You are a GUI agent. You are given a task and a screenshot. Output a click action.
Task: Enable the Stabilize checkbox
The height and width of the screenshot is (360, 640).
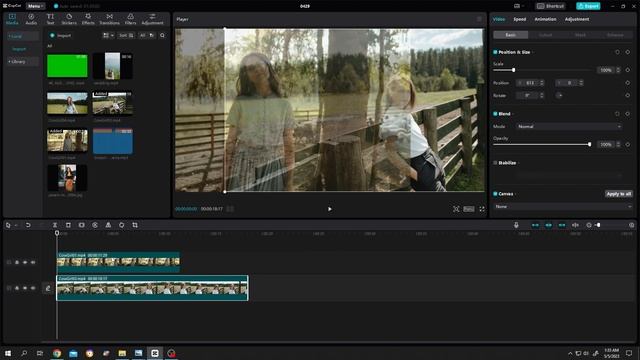point(495,163)
